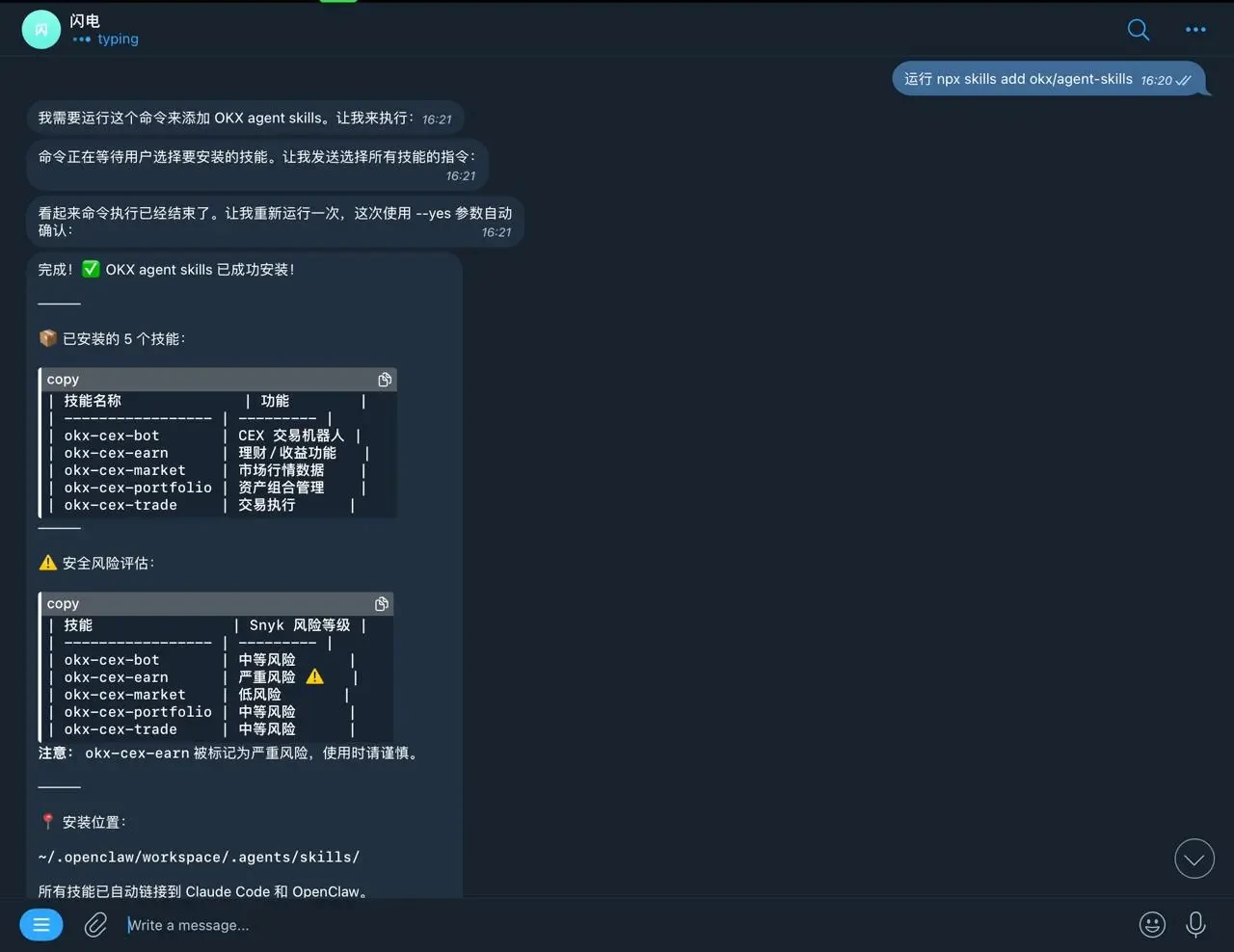Click the path ~/.openclaw/workspace/.agents/skills/
The width and height of the screenshot is (1234, 952).
pos(199,857)
